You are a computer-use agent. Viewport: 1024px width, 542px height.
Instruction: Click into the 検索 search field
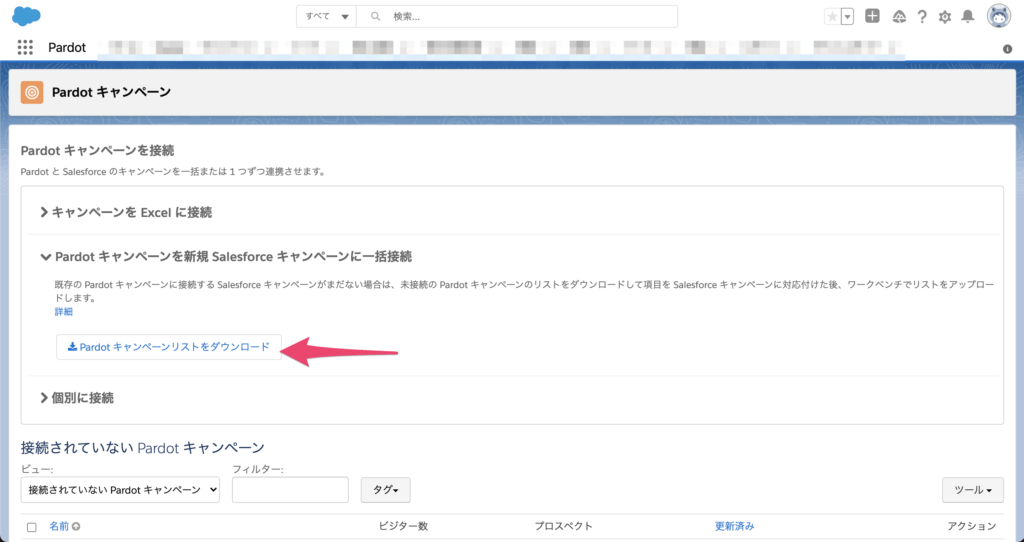click(517, 16)
